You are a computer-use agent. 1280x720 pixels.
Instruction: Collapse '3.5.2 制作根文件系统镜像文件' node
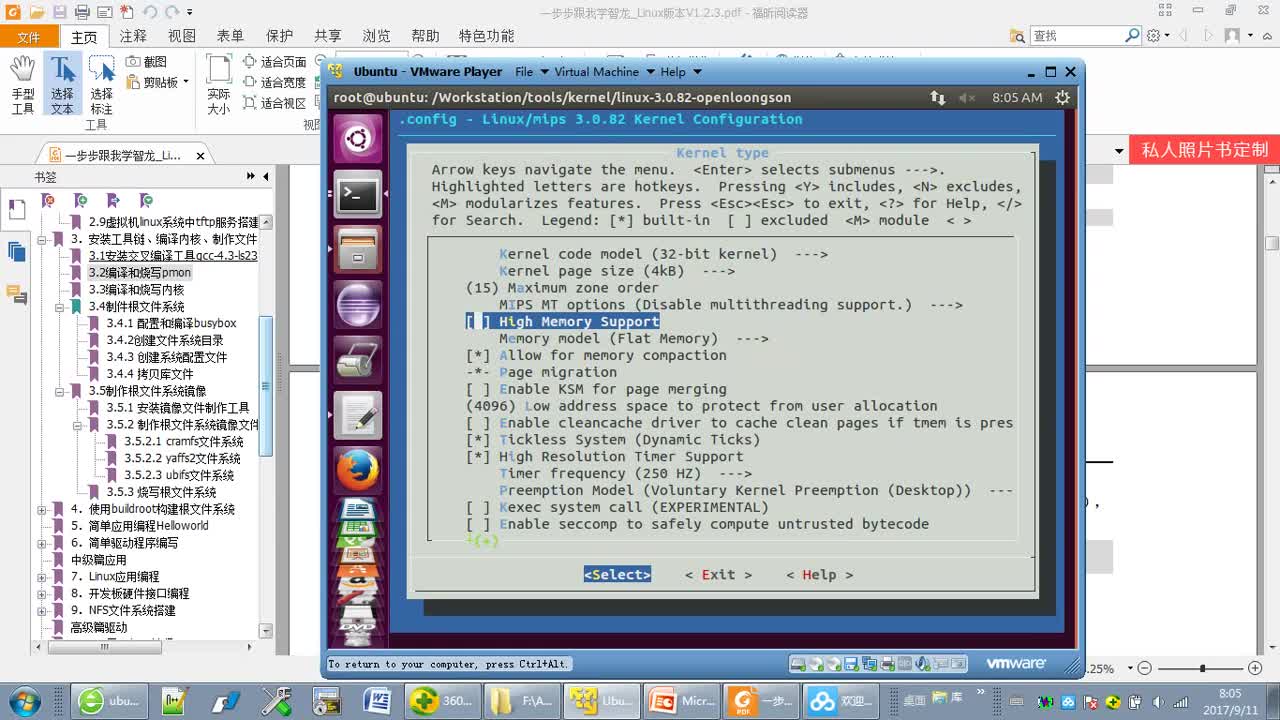[x=78, y=425]
